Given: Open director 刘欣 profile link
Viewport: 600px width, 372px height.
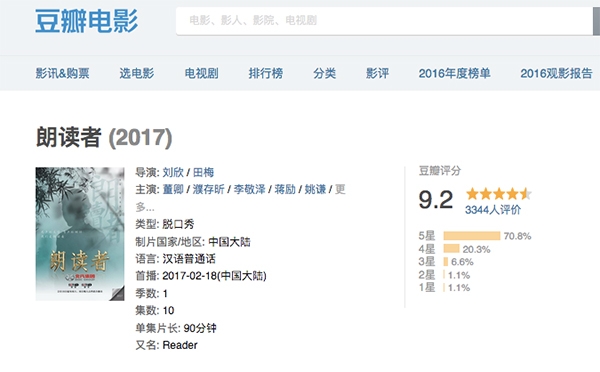Looking at the screenshot, I should tap(173, 172).
